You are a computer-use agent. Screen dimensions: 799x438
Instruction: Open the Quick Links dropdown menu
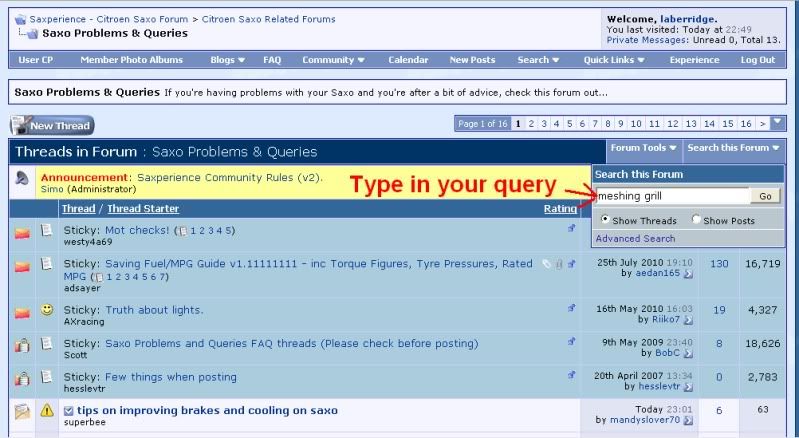613,60
